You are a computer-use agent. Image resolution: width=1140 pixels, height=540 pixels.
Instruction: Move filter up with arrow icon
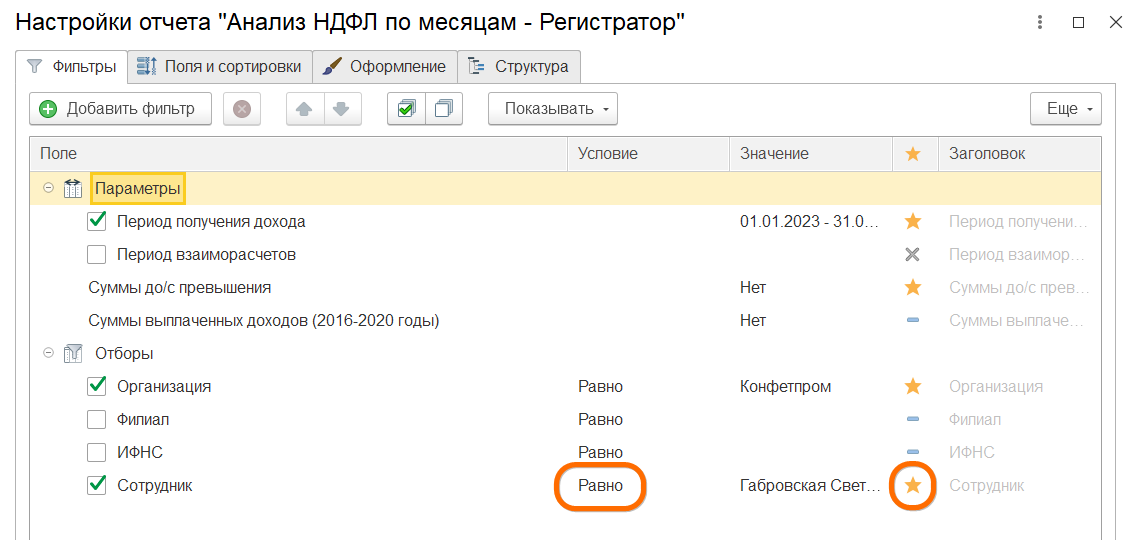[305, 109]
